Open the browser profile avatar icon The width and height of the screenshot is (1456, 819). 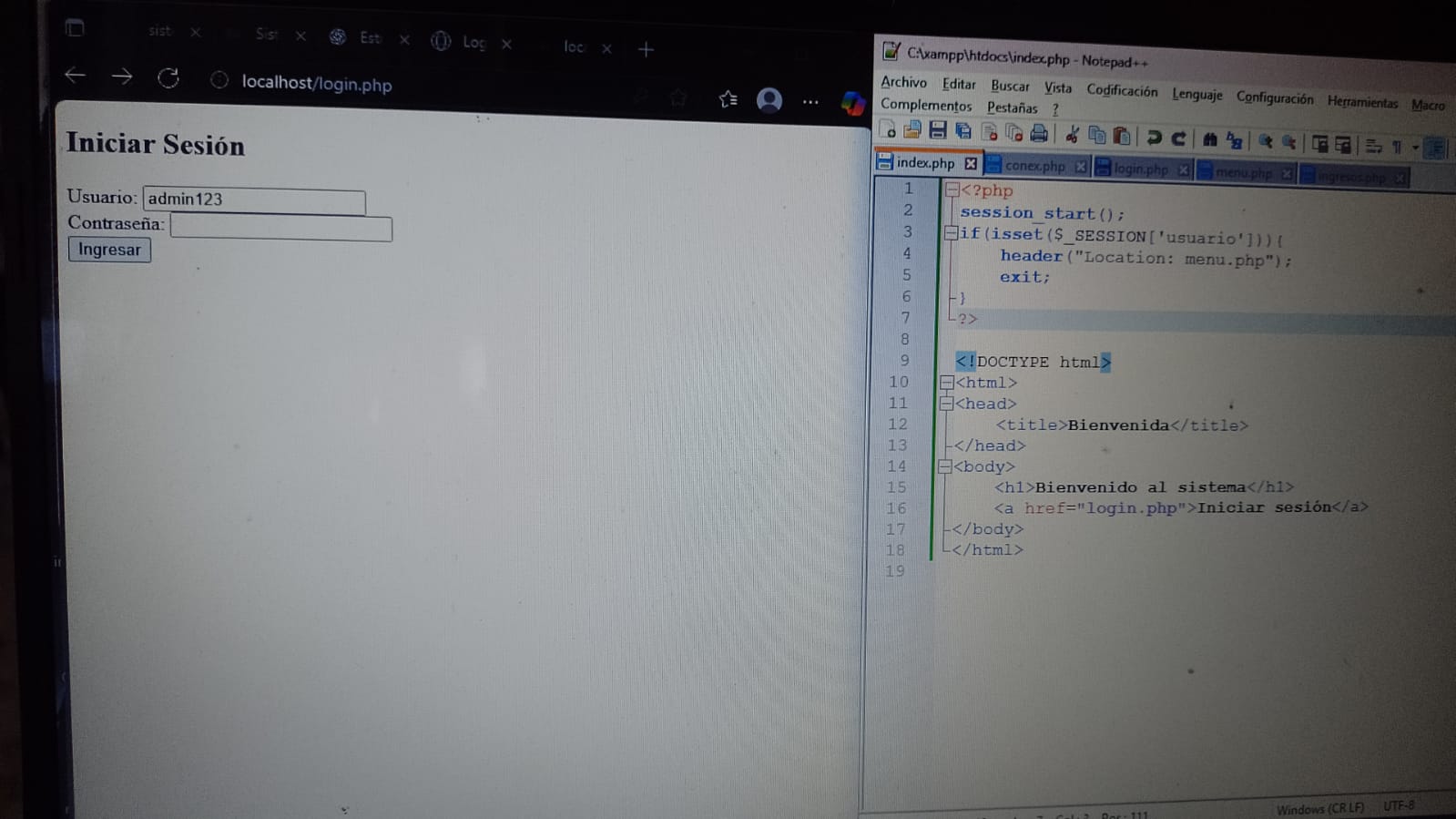coord(769,99)
